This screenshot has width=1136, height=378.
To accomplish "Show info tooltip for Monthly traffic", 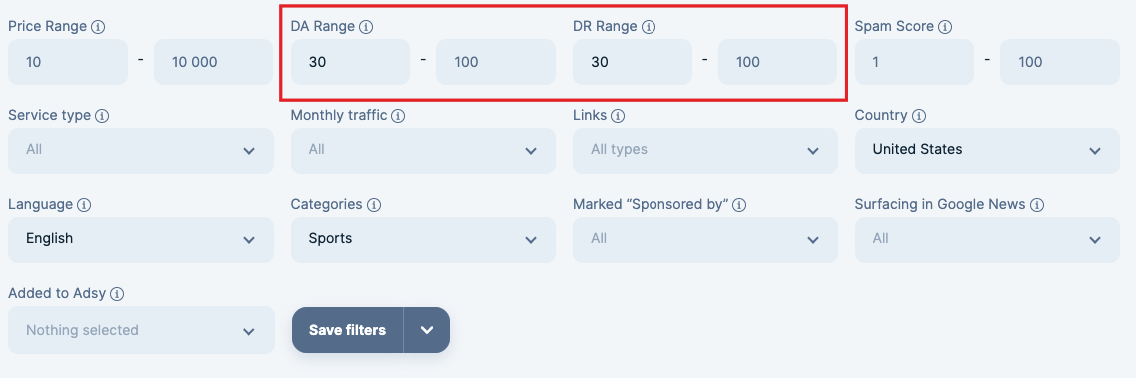I will click(x=398, y=116).
